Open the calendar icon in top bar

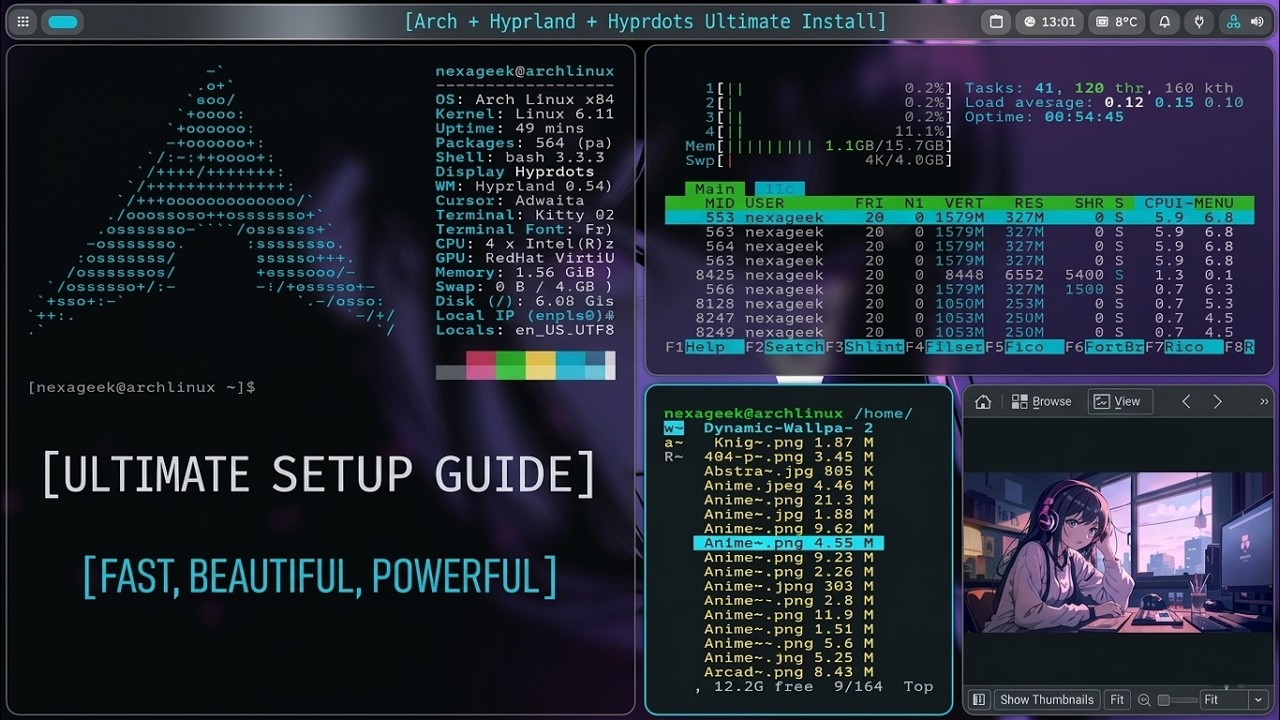click(996, 21)
